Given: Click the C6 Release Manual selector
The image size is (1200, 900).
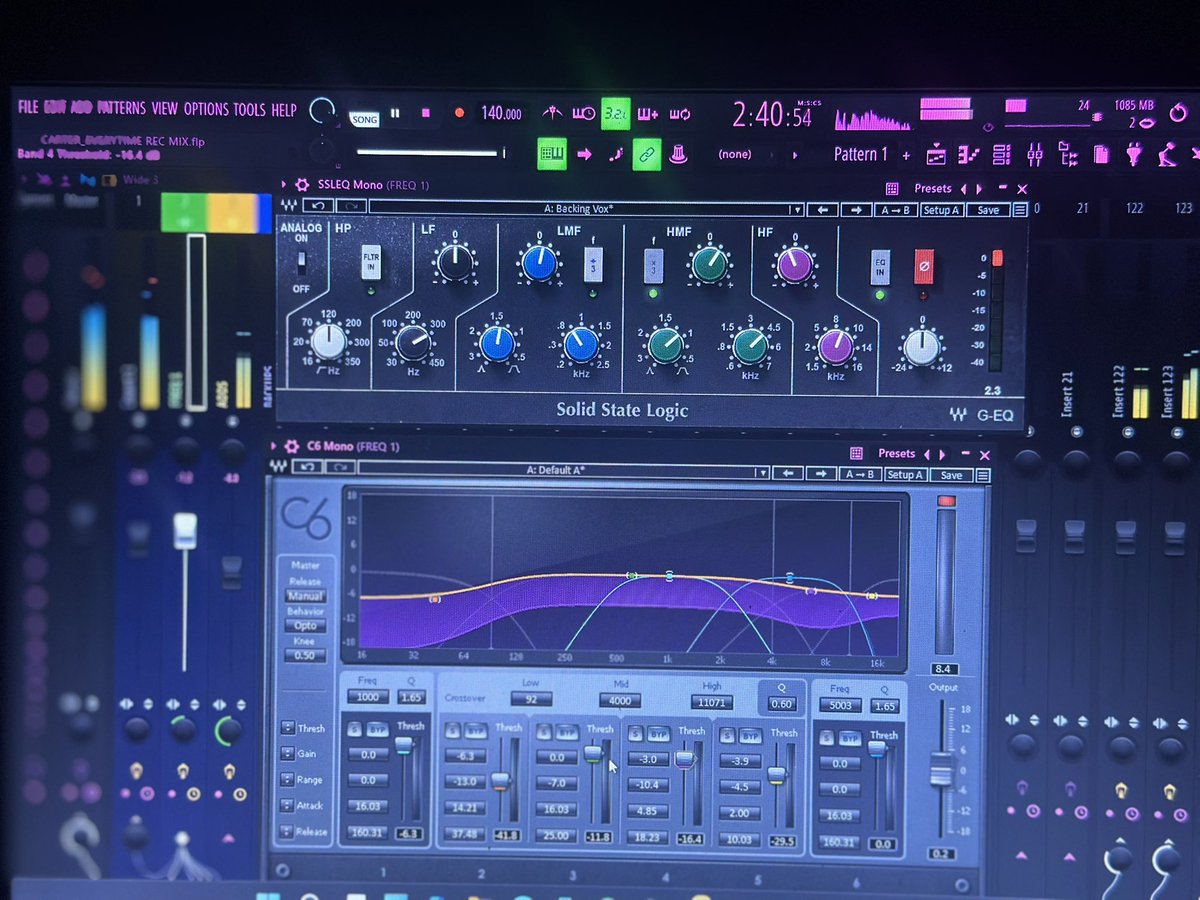Looking at the screenshot, I should [305, 597].
